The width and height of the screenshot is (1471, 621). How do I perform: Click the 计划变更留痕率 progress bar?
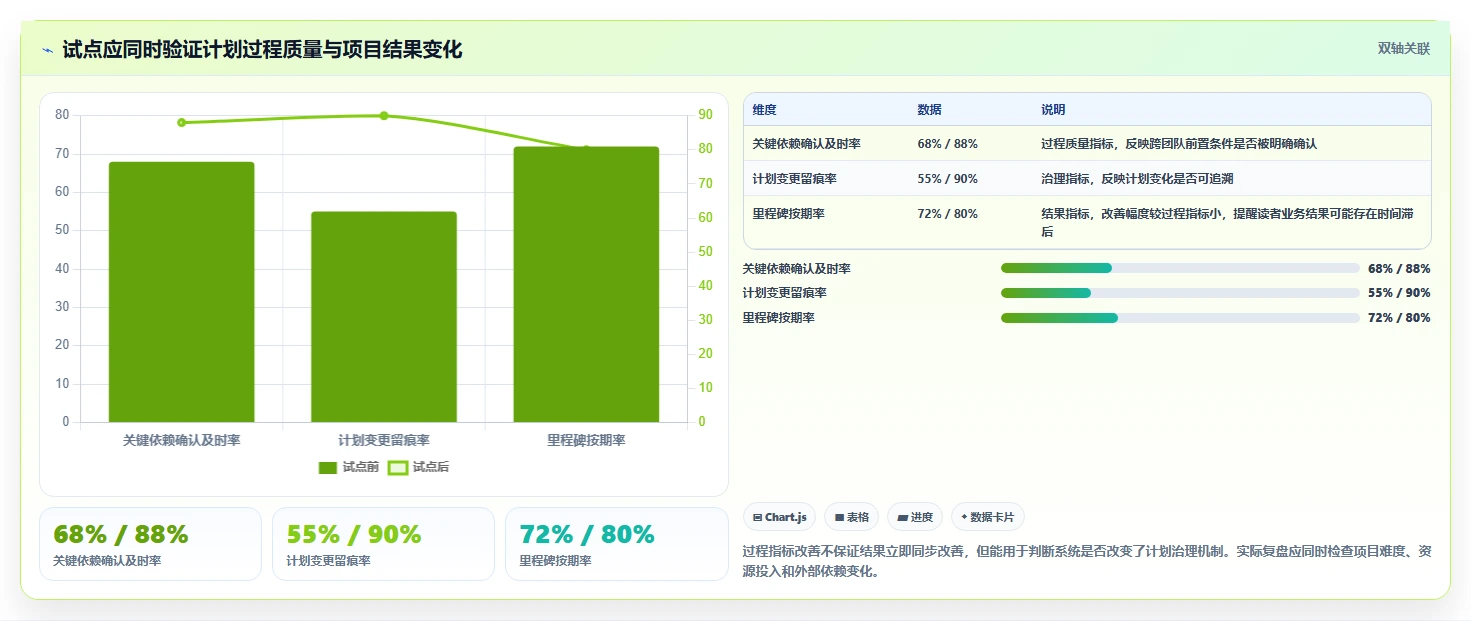tap(1180, 293)
